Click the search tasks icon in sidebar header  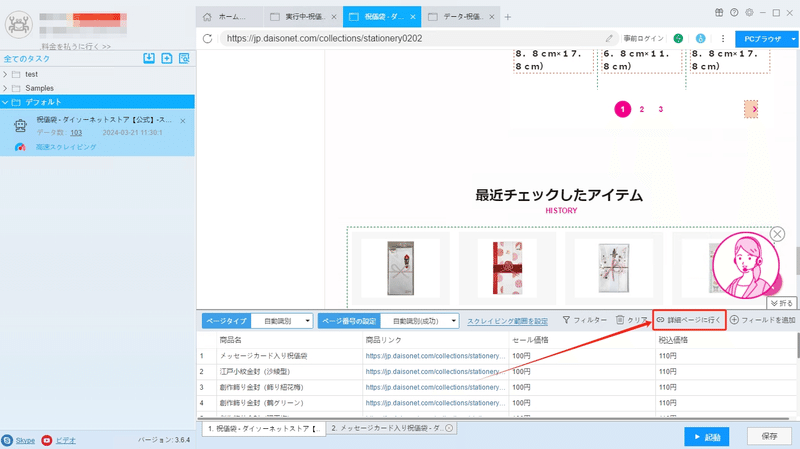184,58
